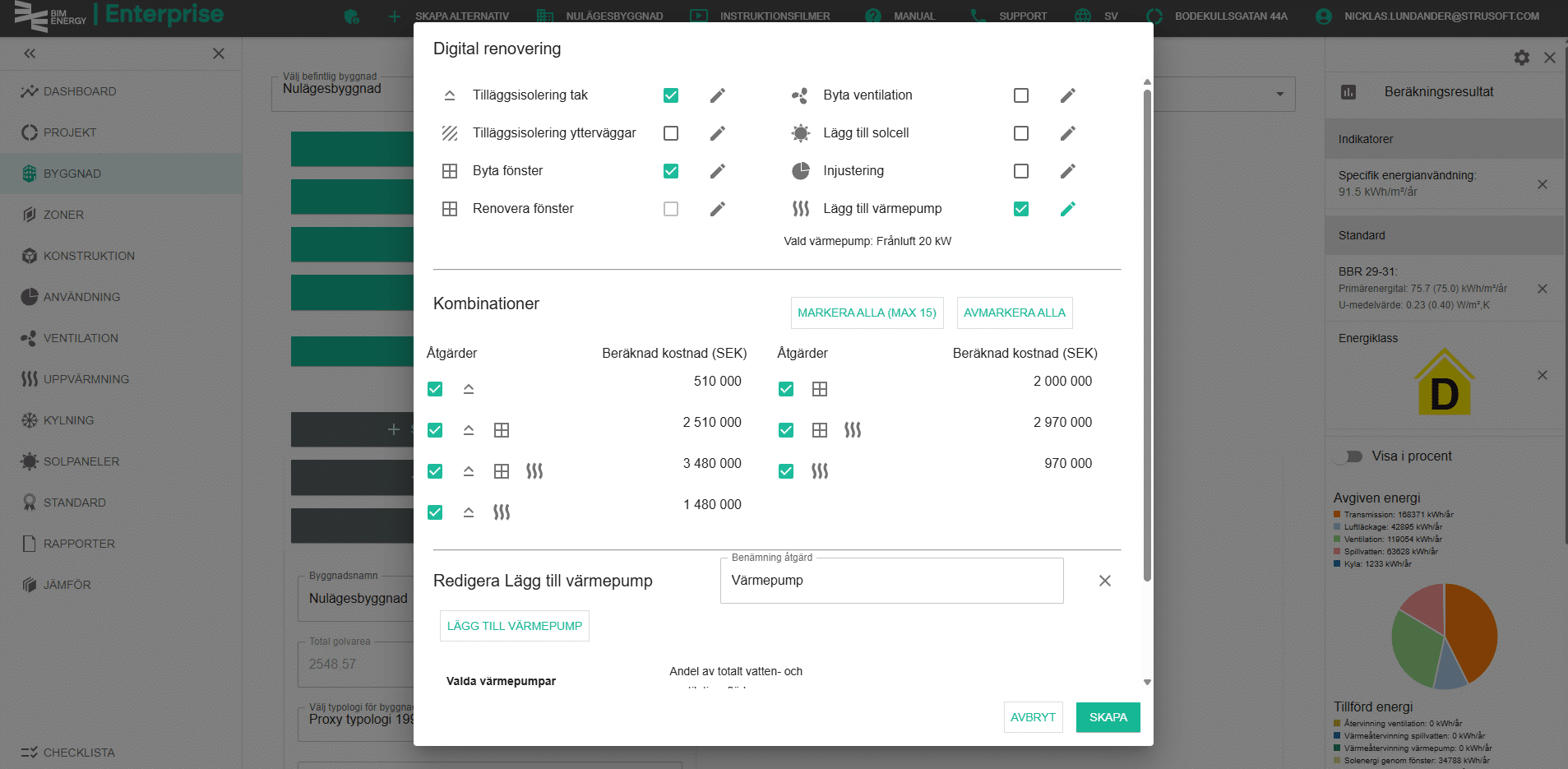Click pencil icon next to Byta fönster
The height and width of the screenshot is (769, 1568).
pos(717,171)
